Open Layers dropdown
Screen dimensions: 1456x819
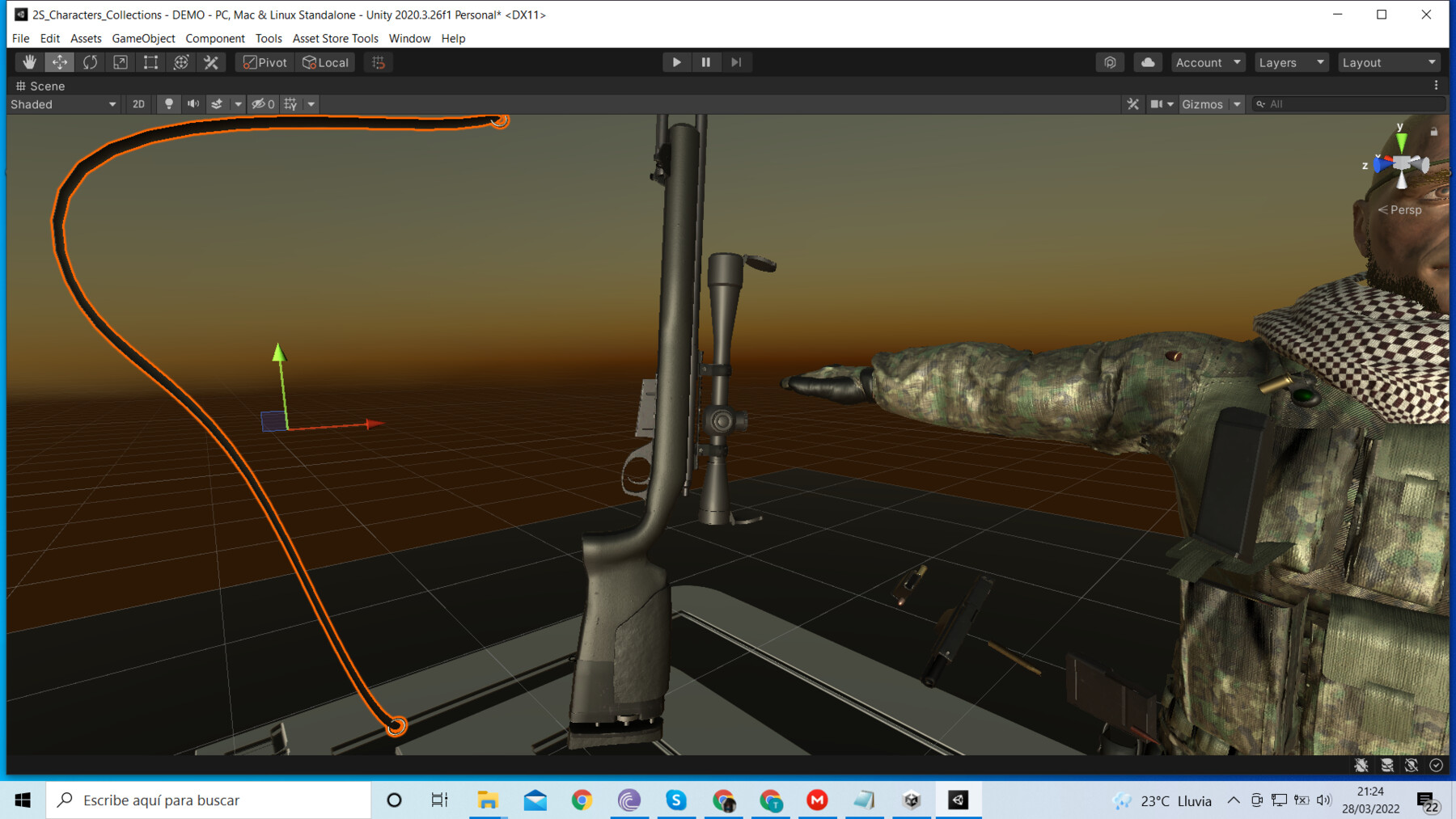tap(1291, 62)
